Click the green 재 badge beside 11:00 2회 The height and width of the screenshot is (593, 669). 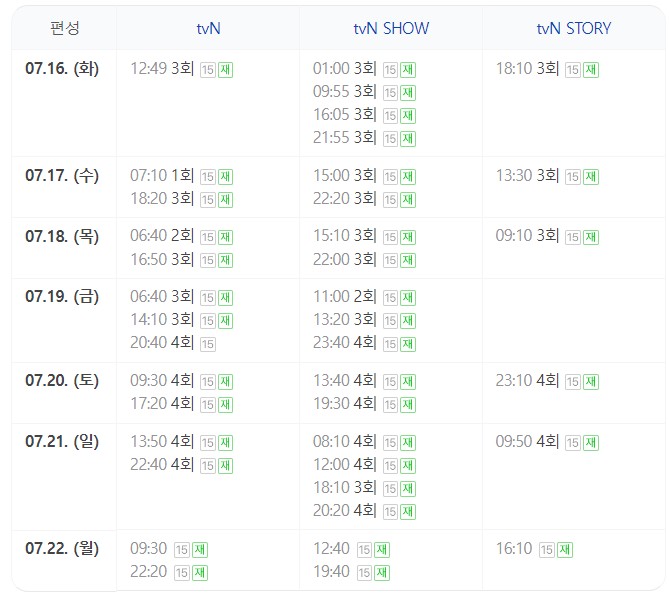[x=408, y=298]
